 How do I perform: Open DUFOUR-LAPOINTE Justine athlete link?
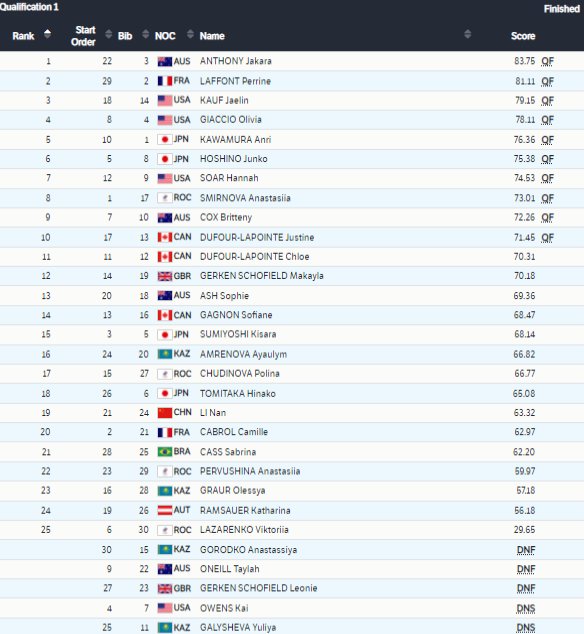257,237
